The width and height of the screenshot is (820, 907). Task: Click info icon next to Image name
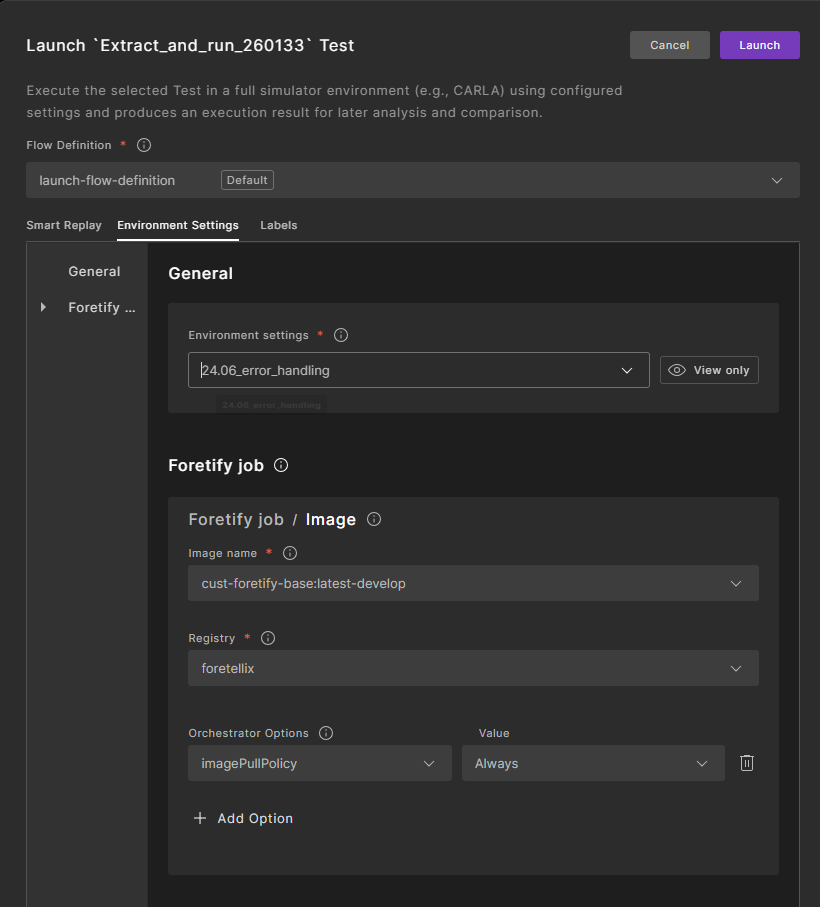pyautogui.click(x=290, y=553)
